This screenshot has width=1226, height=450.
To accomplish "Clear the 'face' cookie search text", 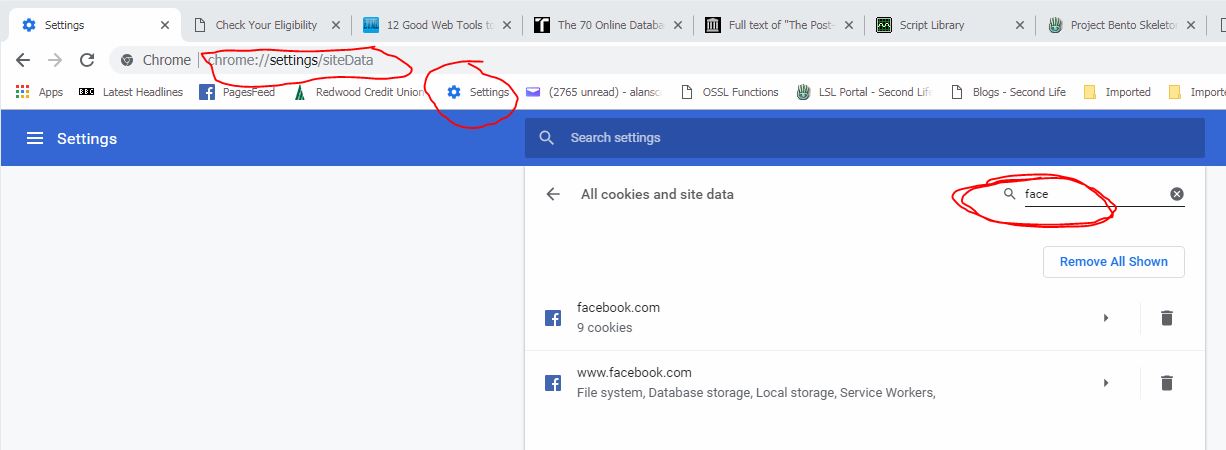I will click(1176, 194).
